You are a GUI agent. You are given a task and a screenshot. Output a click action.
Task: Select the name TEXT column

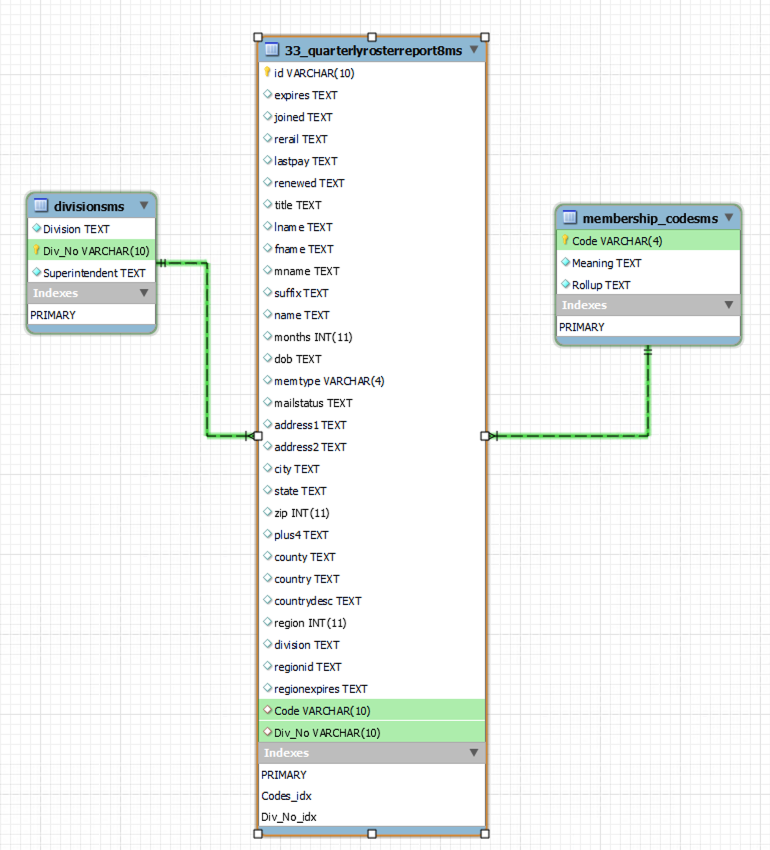tap(373, 314)
